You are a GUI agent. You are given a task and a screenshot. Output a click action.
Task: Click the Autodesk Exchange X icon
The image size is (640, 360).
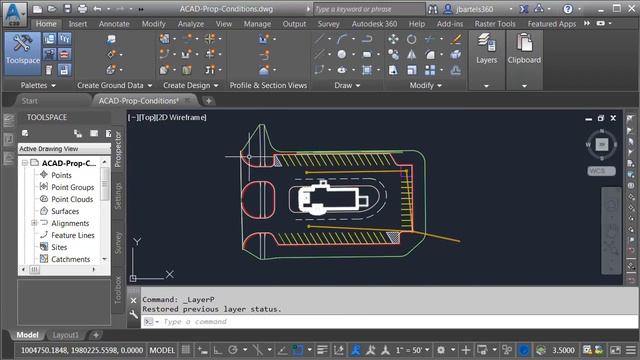[524, 9]
